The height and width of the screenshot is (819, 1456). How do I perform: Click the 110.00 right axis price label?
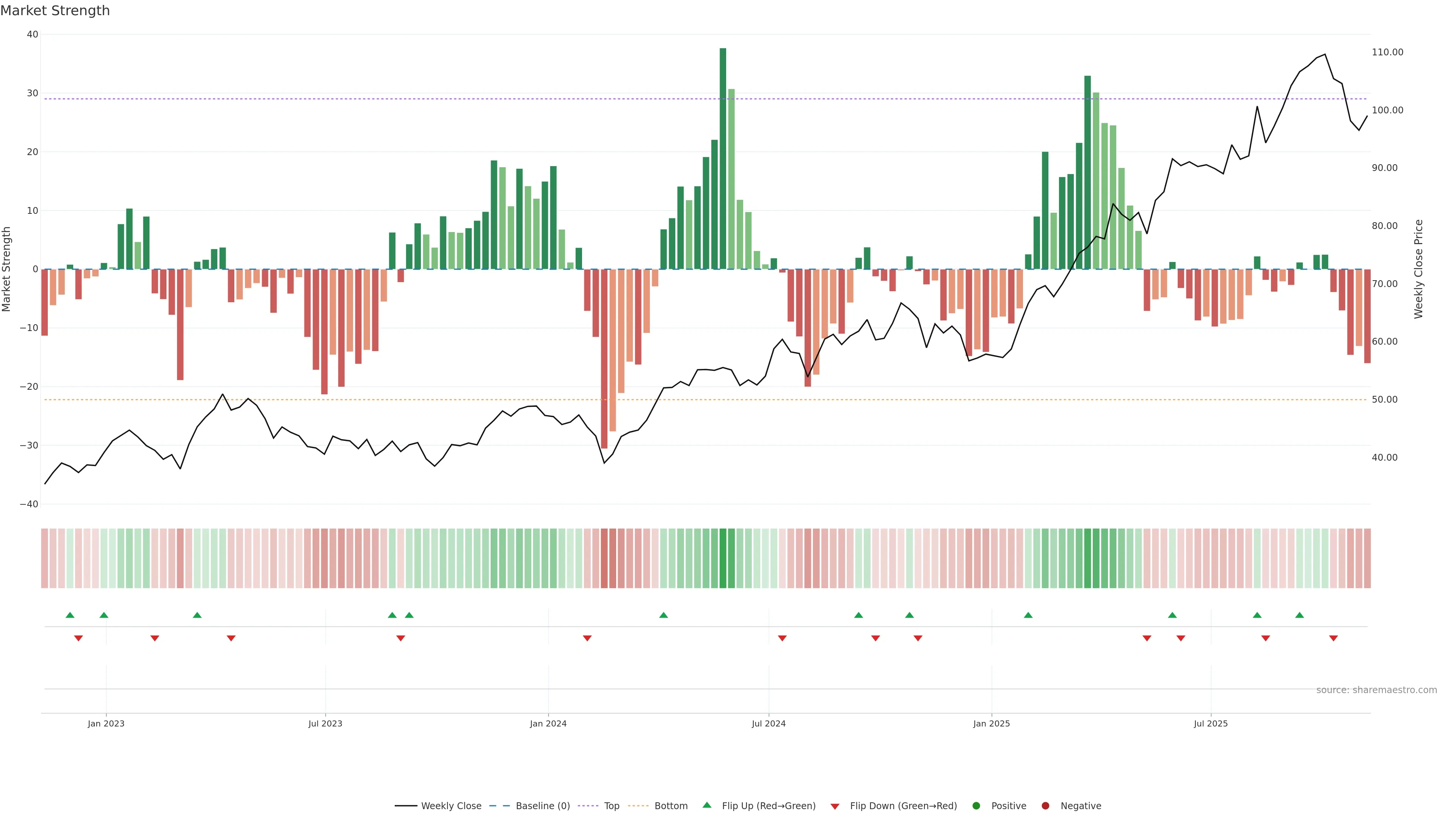pos(1387,52)
